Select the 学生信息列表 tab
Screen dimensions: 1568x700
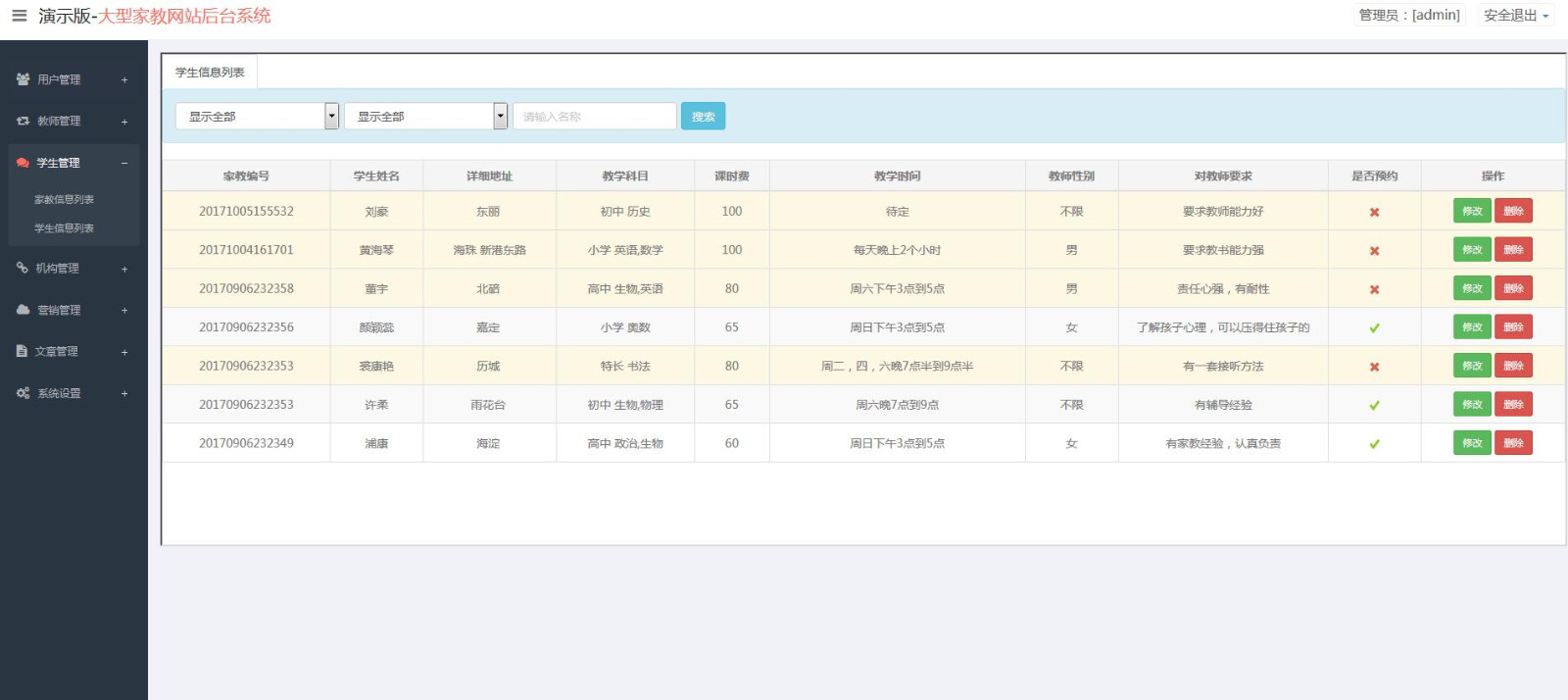pyautogui.click(x=210, y=72)
